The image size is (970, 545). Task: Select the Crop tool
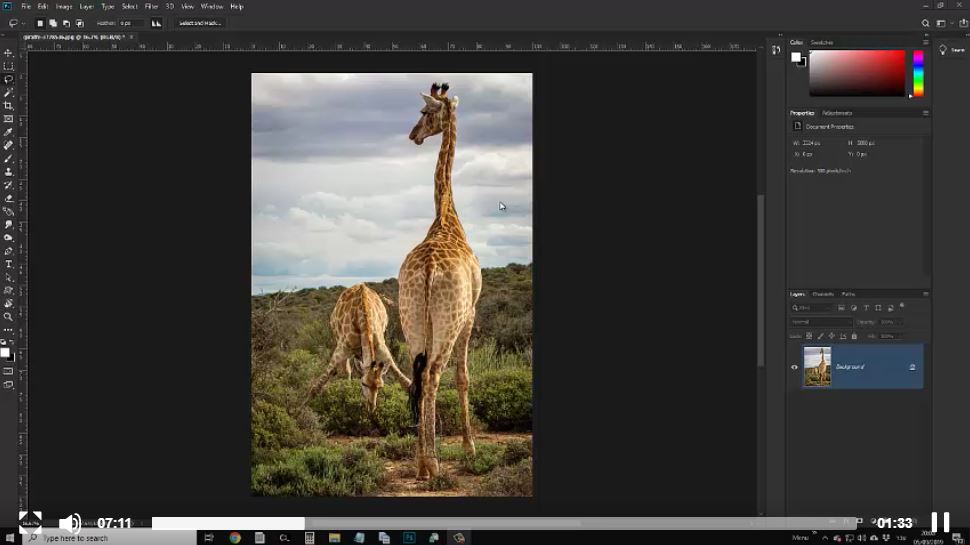[8, 106]
